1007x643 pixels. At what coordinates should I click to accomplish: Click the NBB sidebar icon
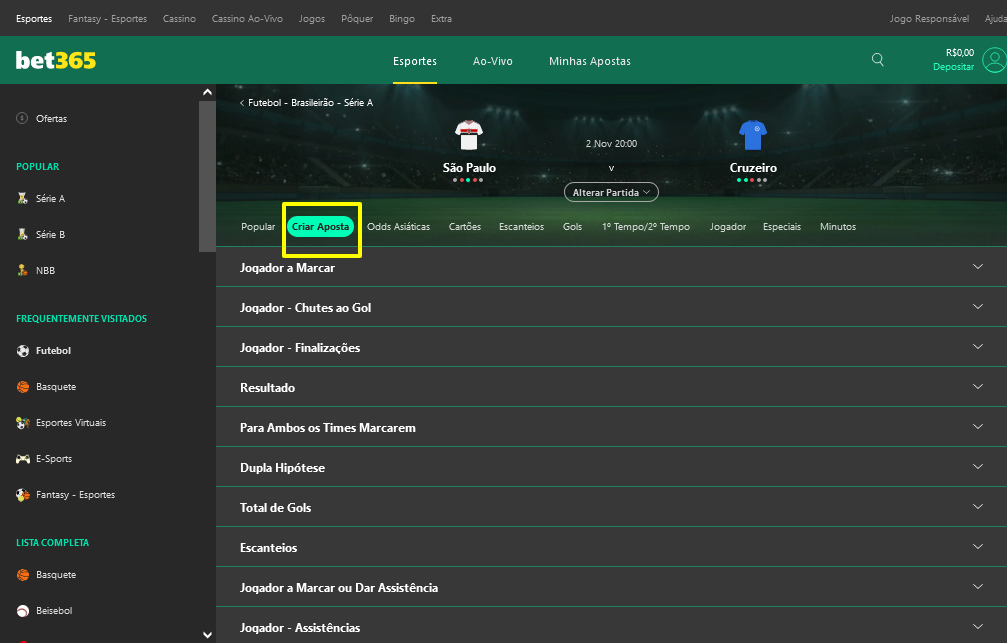[22, 270]
